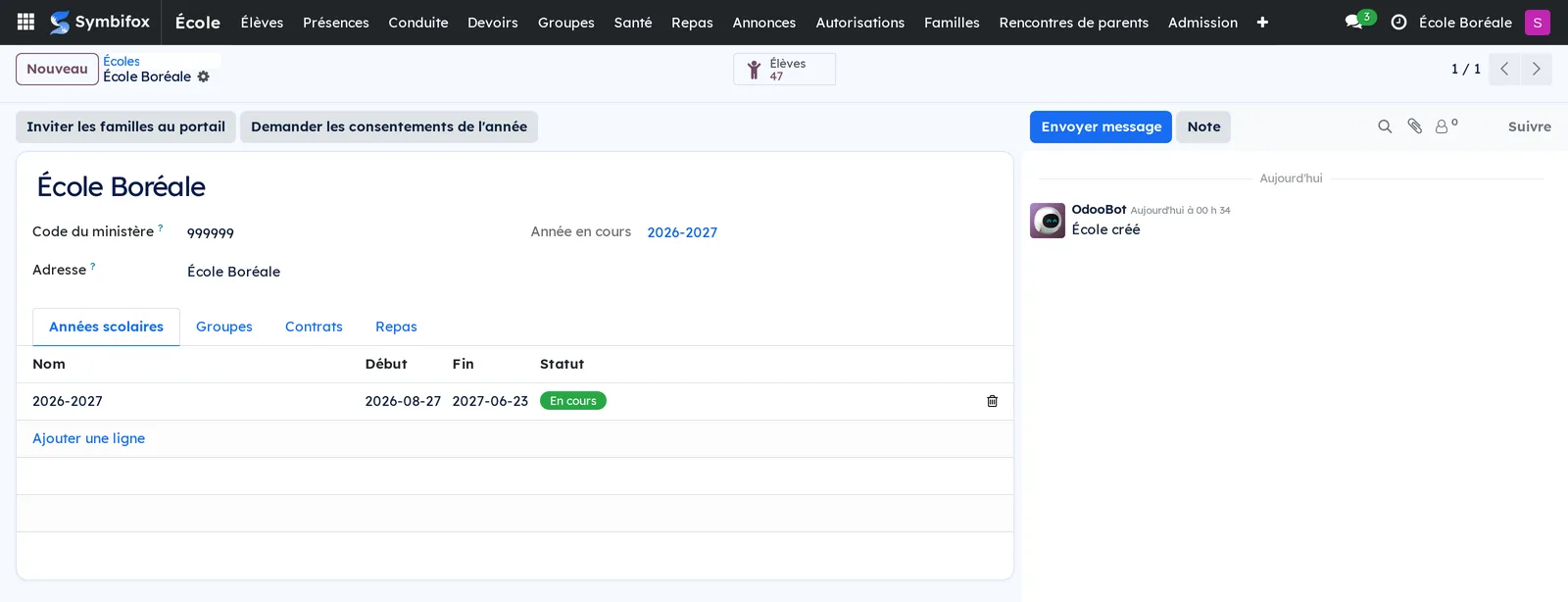Open the gear actions menu beside École Boréale

pyautogui.click(x=203, y=76)
